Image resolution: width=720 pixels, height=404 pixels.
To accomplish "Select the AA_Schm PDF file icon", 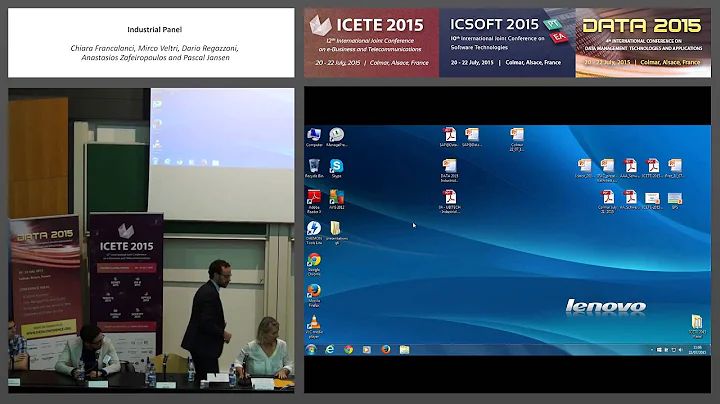I will pos(629,200).
